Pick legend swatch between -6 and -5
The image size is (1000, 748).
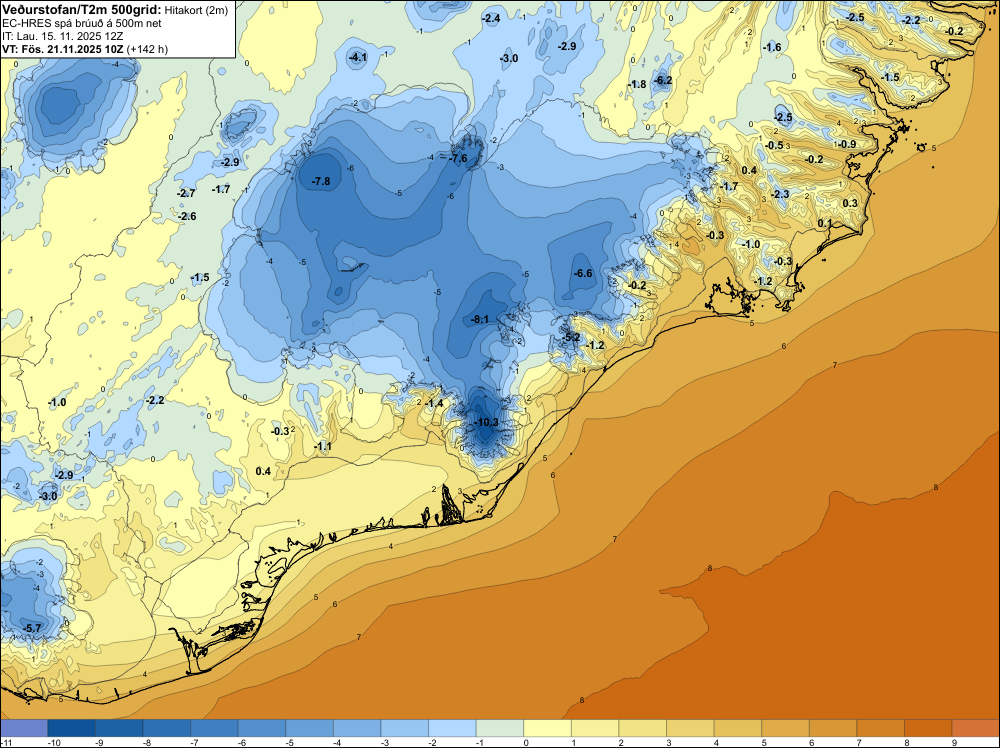coord(262,728)
